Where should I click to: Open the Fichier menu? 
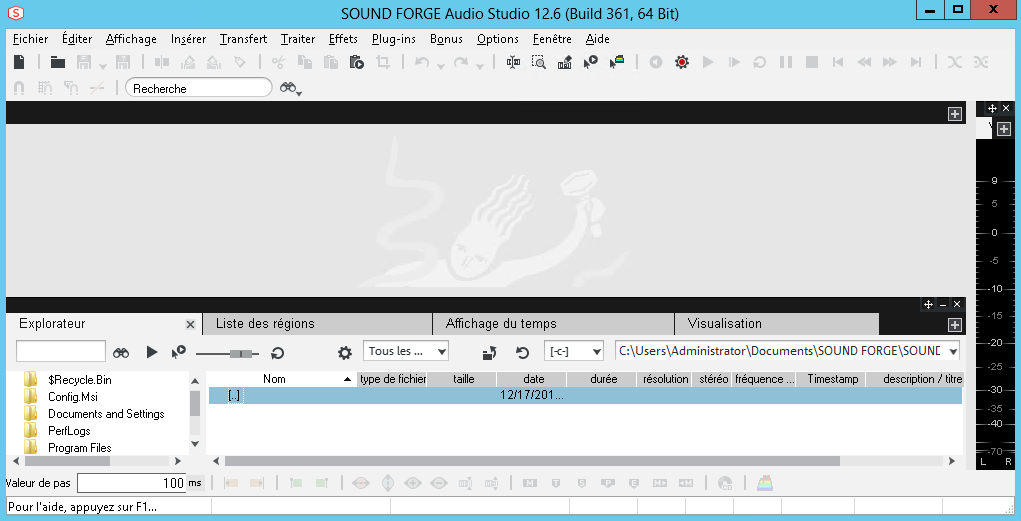coord(31,39)
